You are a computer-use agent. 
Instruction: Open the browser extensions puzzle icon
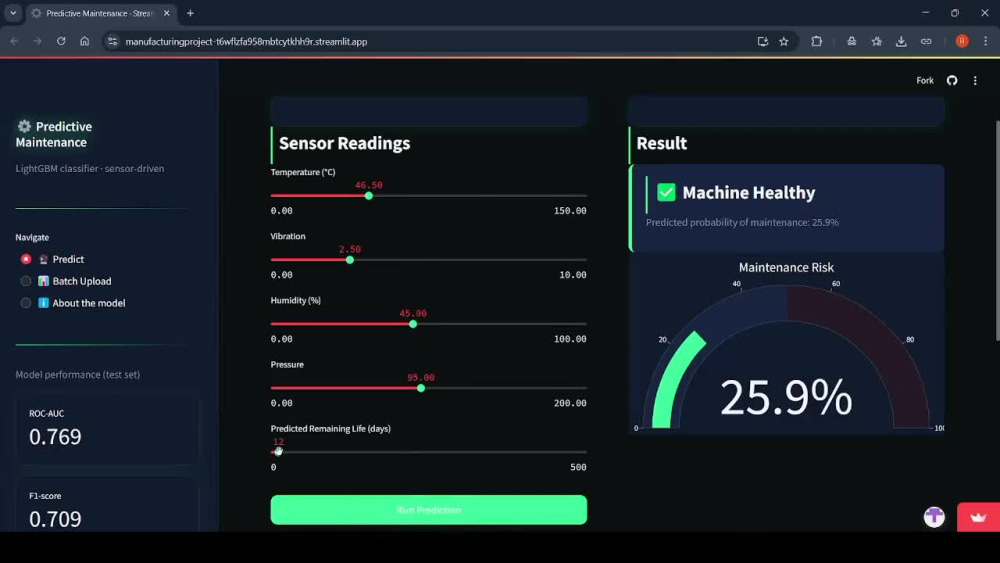[816, 41]
